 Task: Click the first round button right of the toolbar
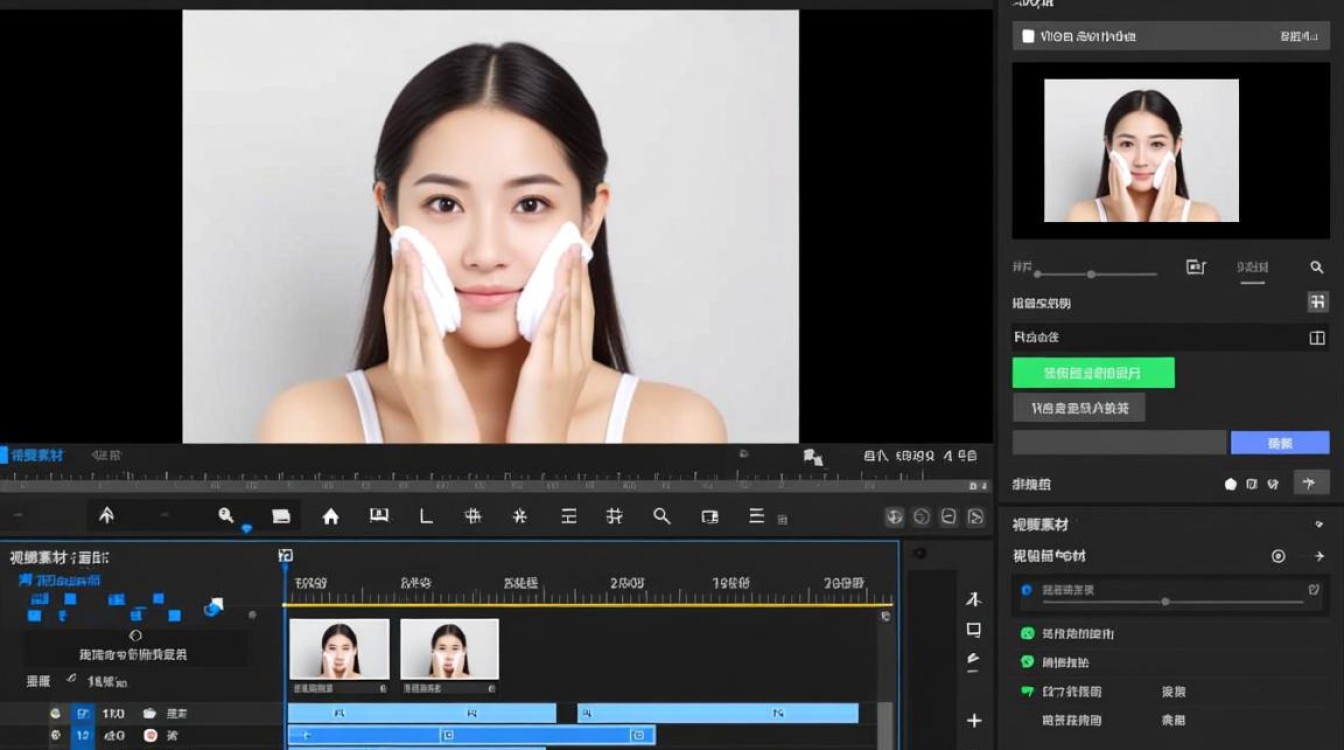tap(895, 516)
